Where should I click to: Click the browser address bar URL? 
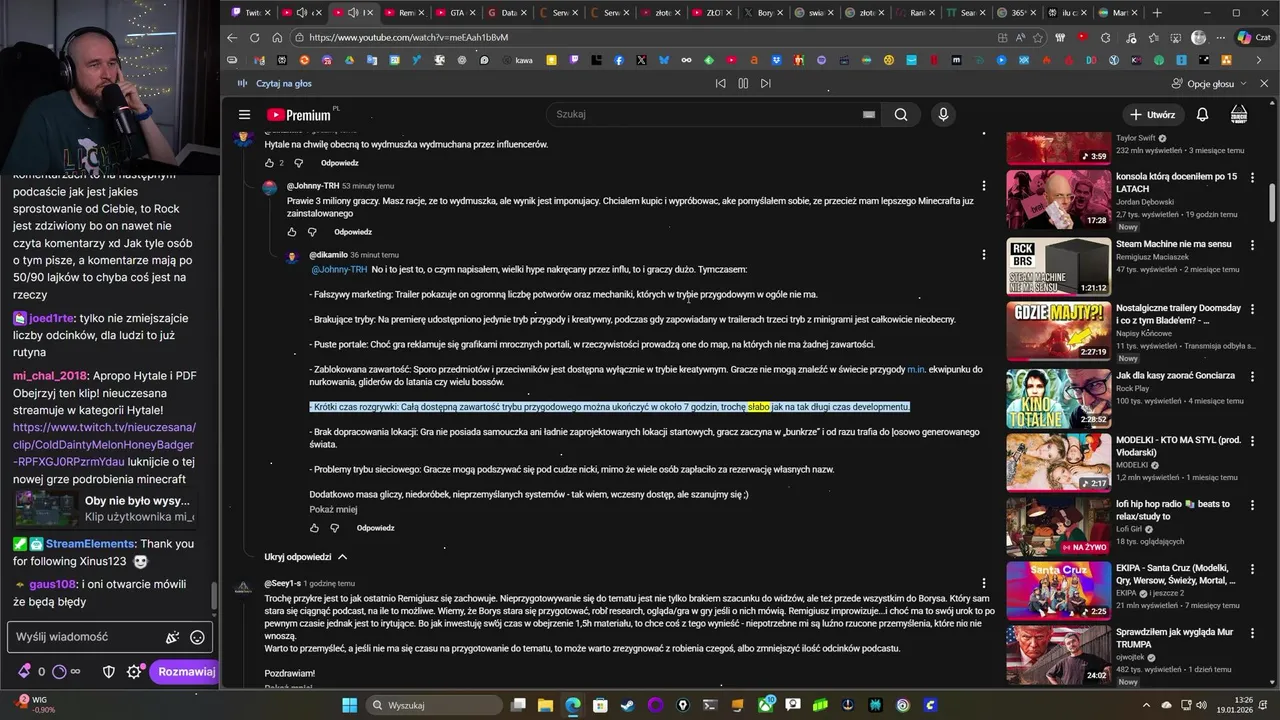408,38
